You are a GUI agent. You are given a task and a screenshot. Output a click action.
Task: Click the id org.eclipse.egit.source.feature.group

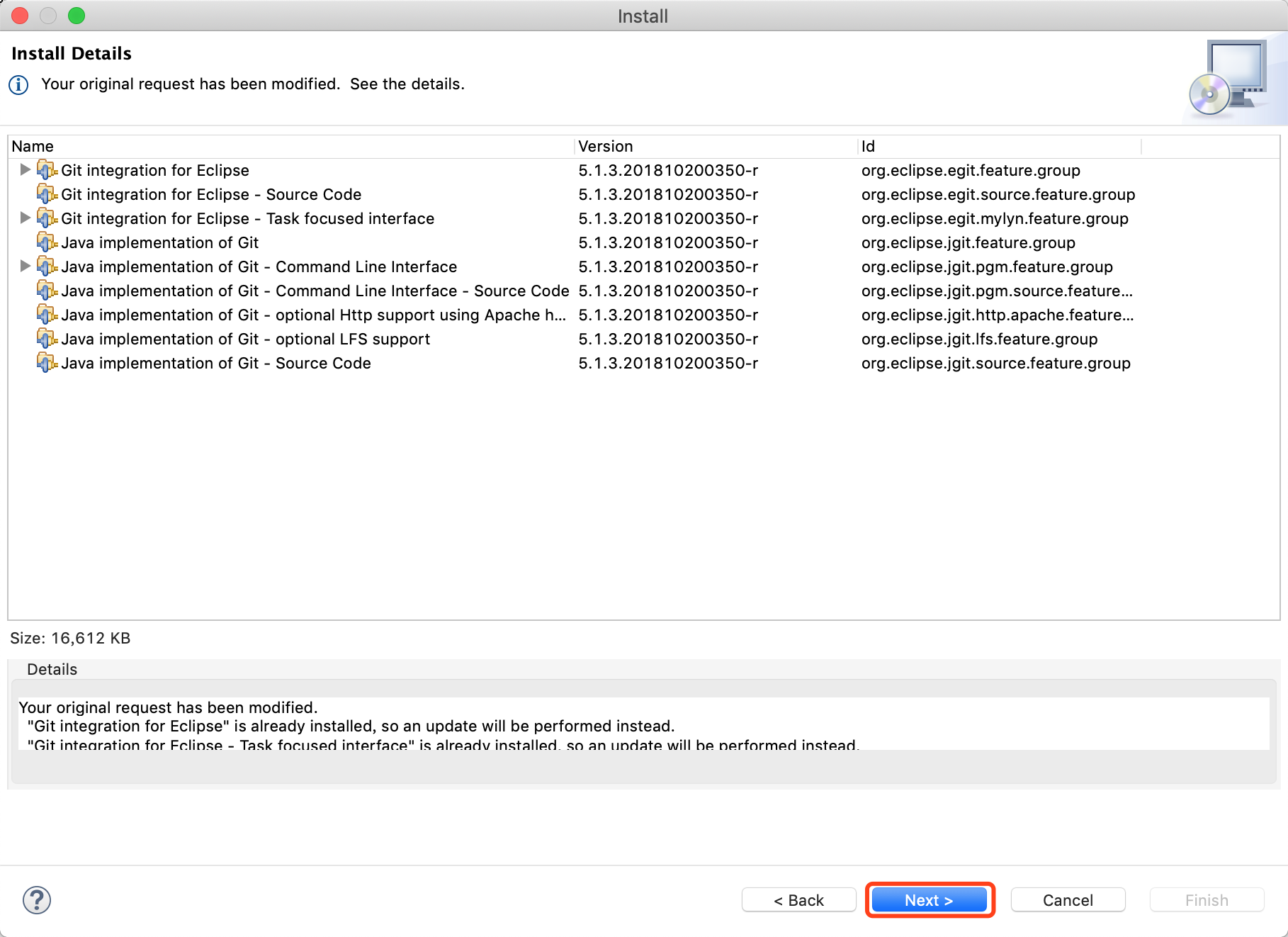[x=998, y=194]
